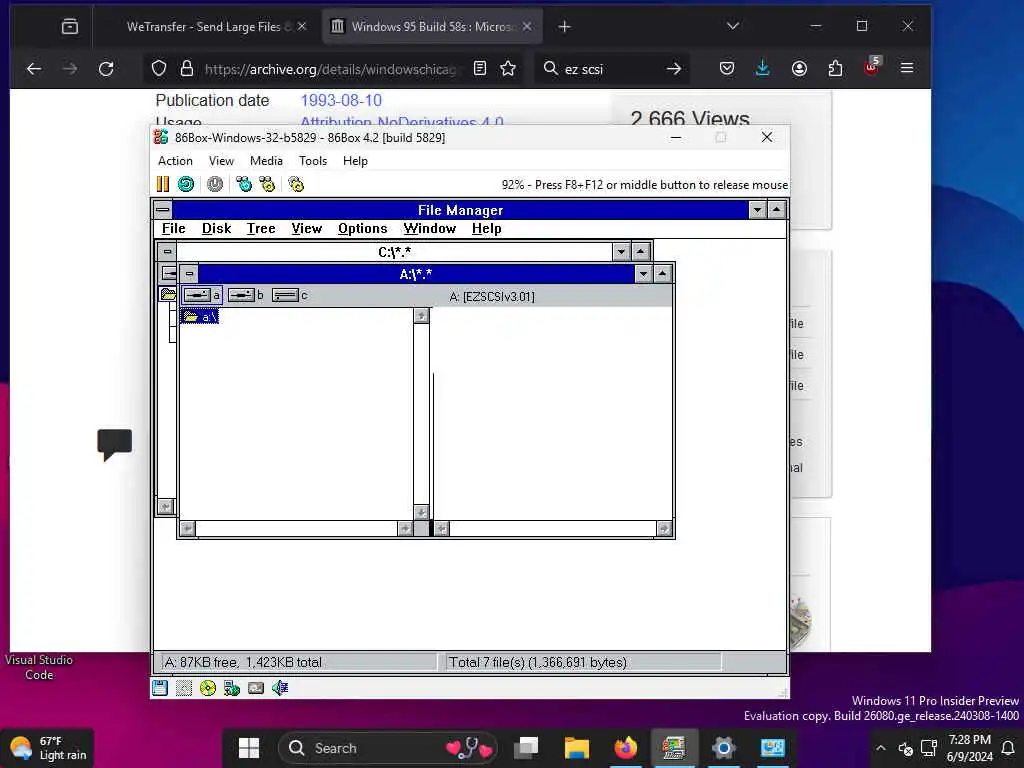Open the Disk menu in File Manager
The image size is (1024, 768).
[216, 229]
